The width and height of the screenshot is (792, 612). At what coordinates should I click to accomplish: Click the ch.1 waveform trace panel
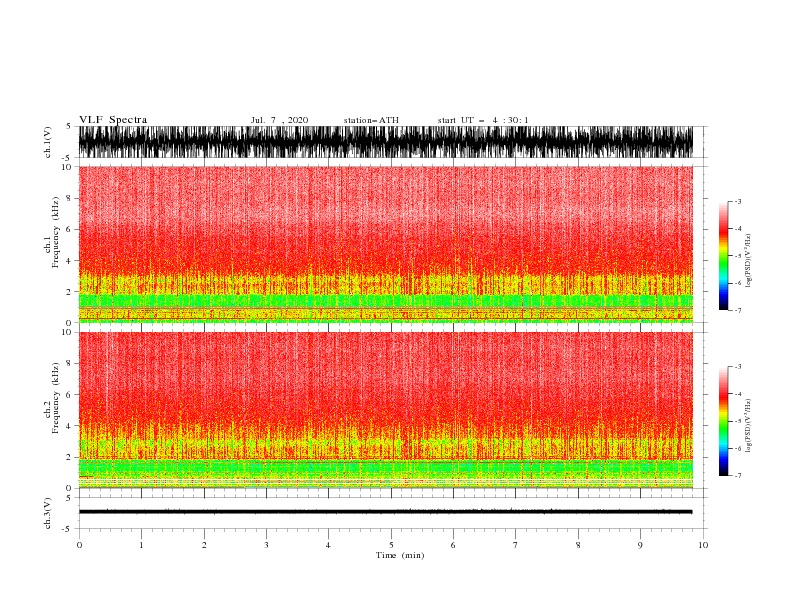(x=386, y=142)
